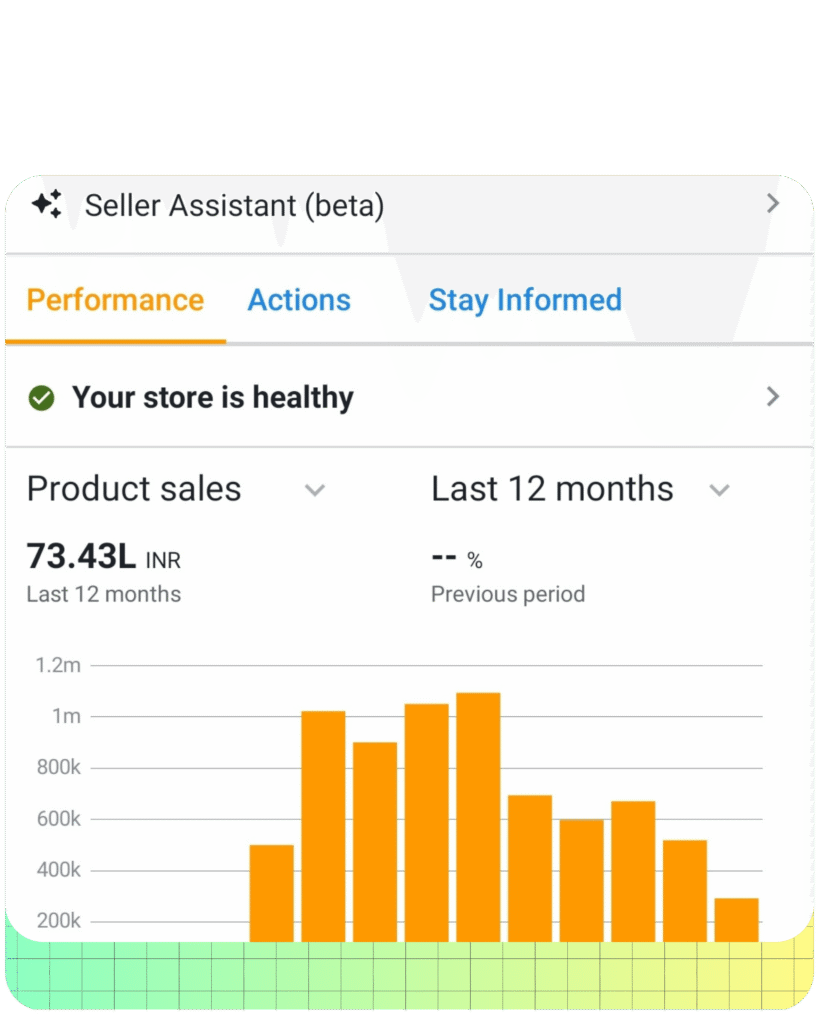Select the tallest bar in the sales chart

[478, 816]
